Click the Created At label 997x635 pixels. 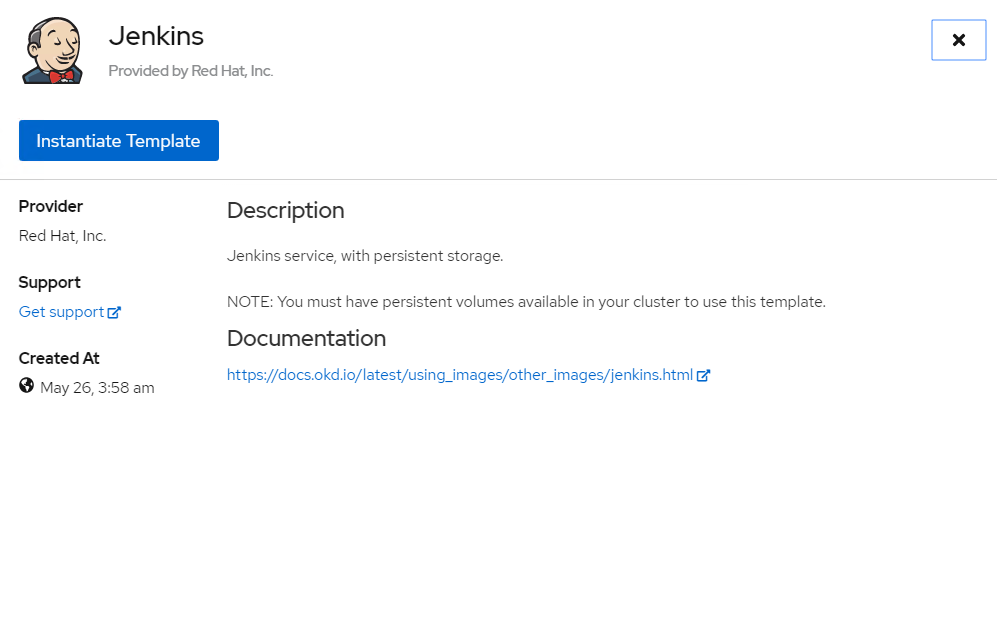[59, 358]
